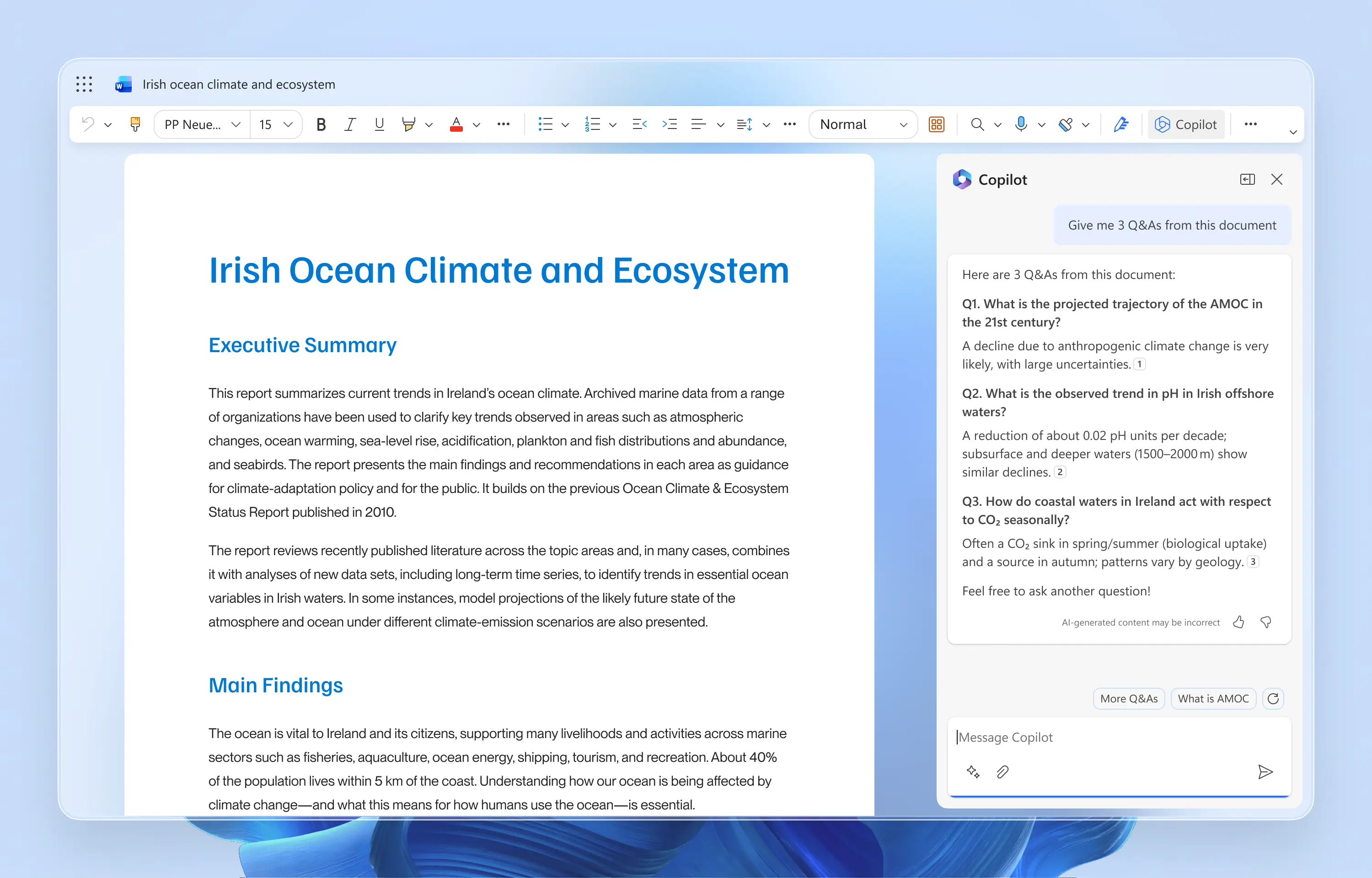Toggle italic formatting
The width and height of the screenshot is (1372, 878).
(x=350, y=124)
